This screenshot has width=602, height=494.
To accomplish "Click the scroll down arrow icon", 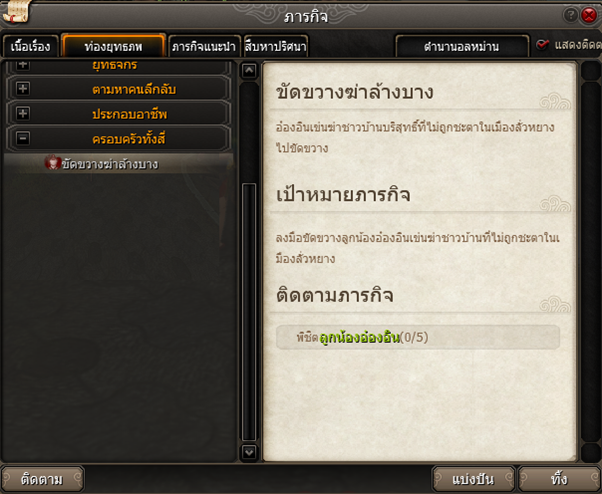I will point(249,452).
